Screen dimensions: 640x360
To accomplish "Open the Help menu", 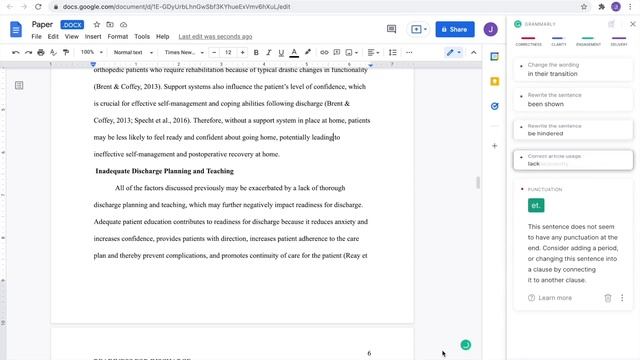I will (162, 36).
